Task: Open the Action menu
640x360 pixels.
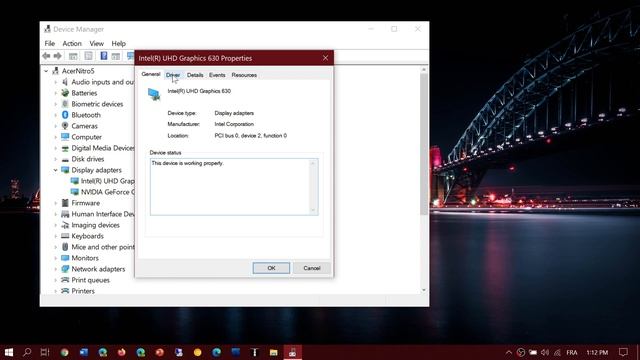Action: coord(72,43)
